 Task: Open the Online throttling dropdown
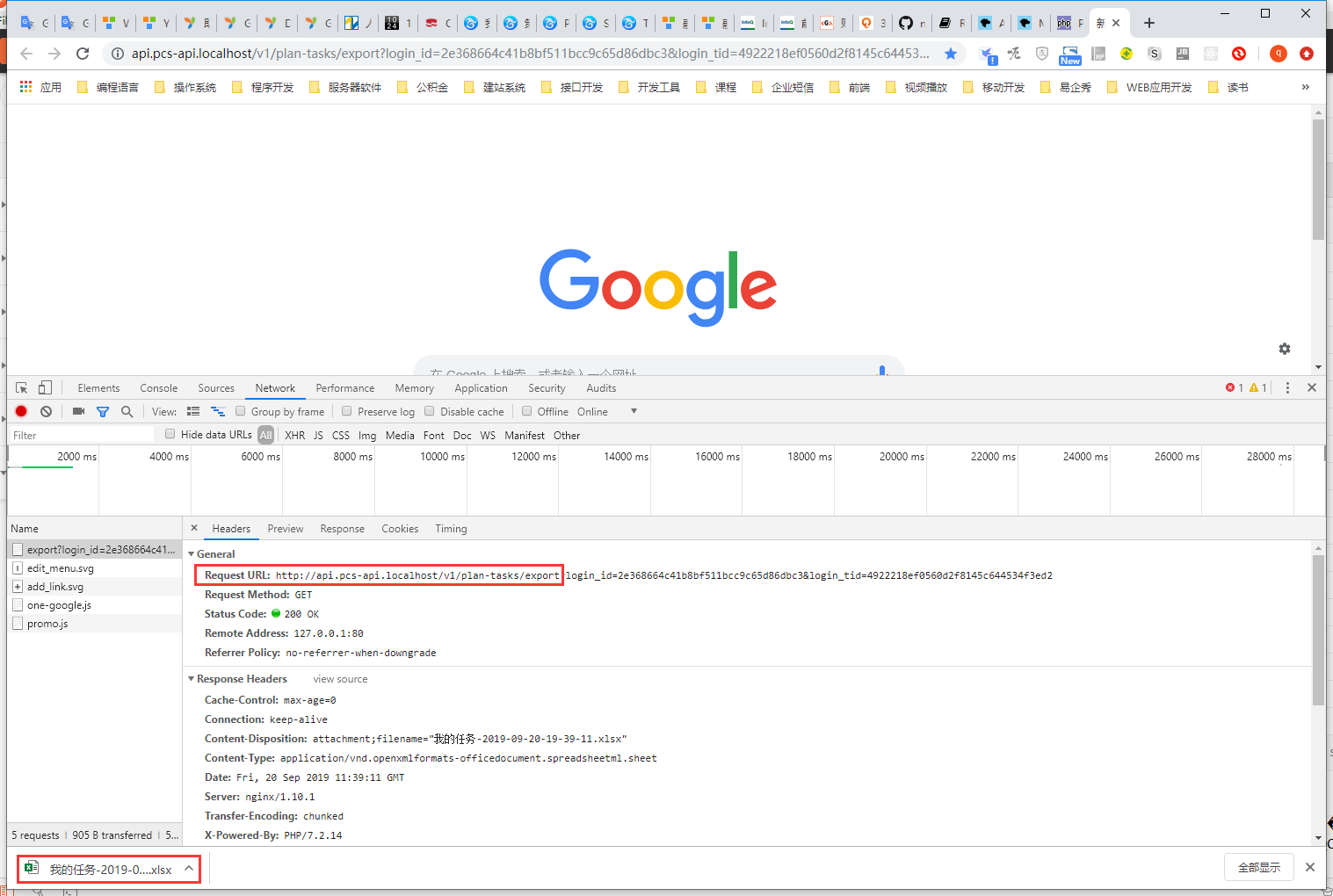pos(607,411)
